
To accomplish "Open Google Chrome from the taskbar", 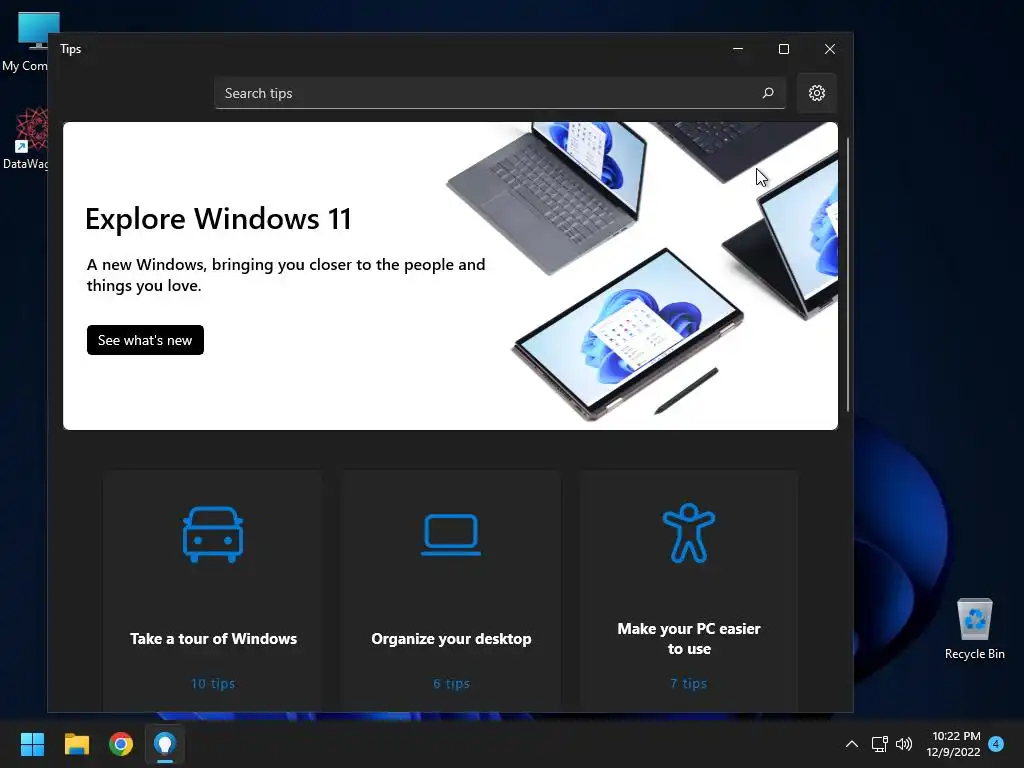I will point(121,744).
